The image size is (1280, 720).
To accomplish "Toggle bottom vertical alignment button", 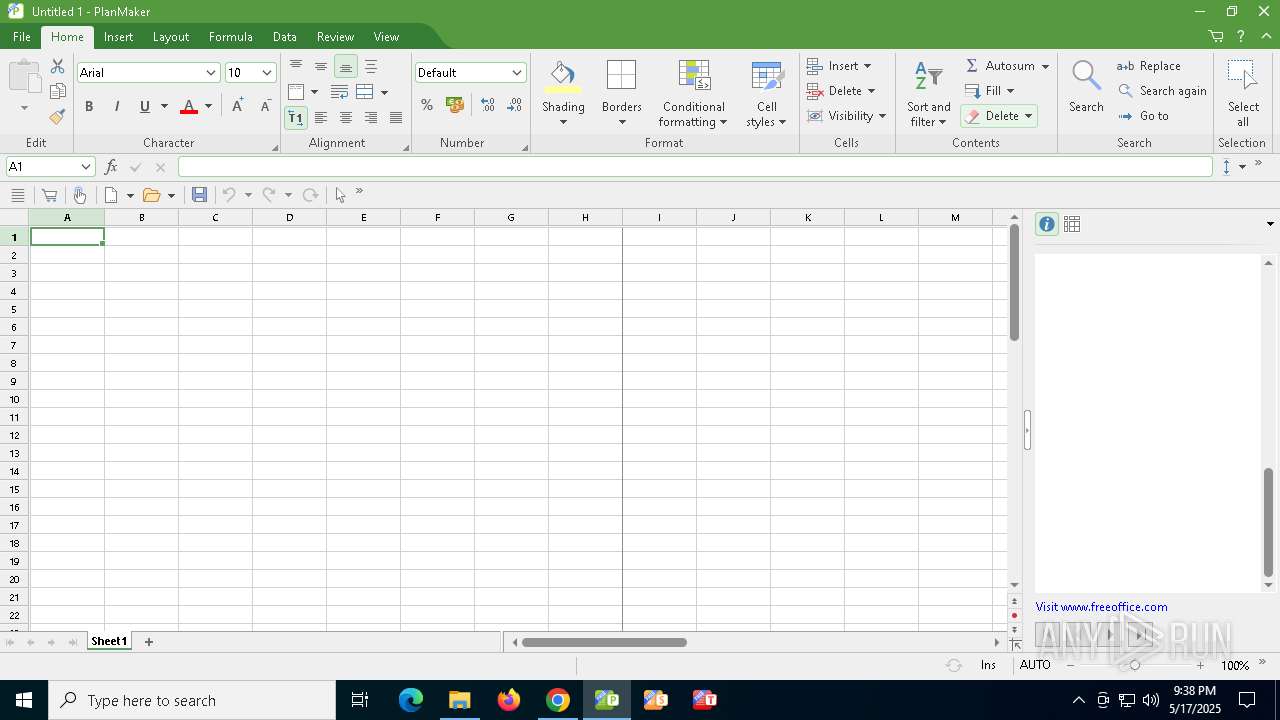I will 346,66.
